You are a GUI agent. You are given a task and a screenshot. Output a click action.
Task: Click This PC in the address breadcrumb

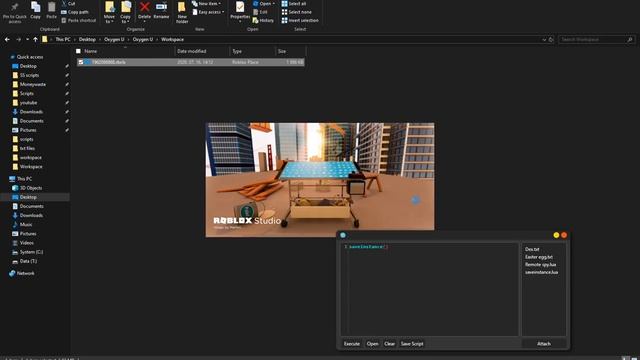click(63, 40)
